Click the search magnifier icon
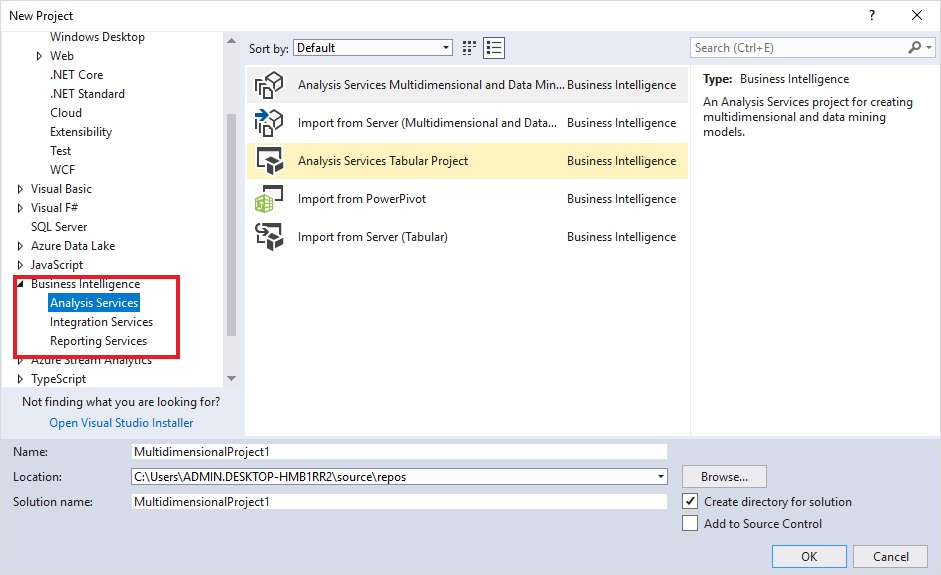Image resolution: width=941 pixels, height=575 pixels. coord(915,47)
